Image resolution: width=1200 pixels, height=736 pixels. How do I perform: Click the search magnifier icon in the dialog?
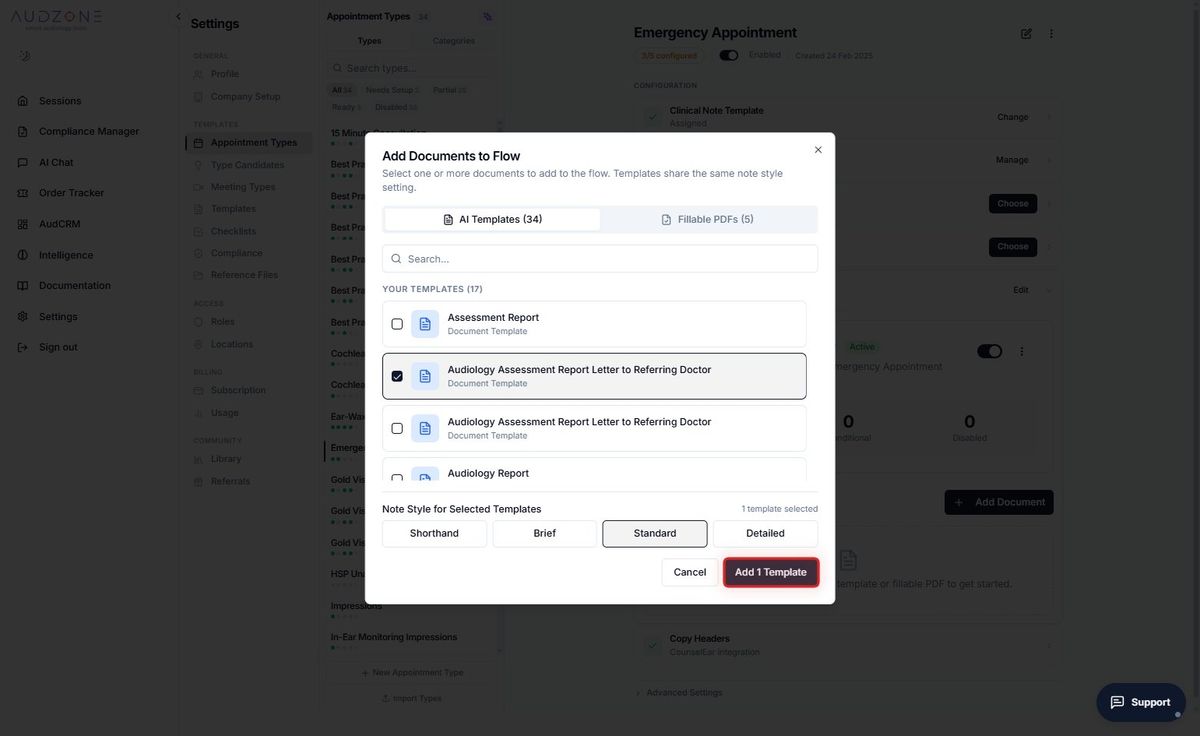click(x=396, y=259)
